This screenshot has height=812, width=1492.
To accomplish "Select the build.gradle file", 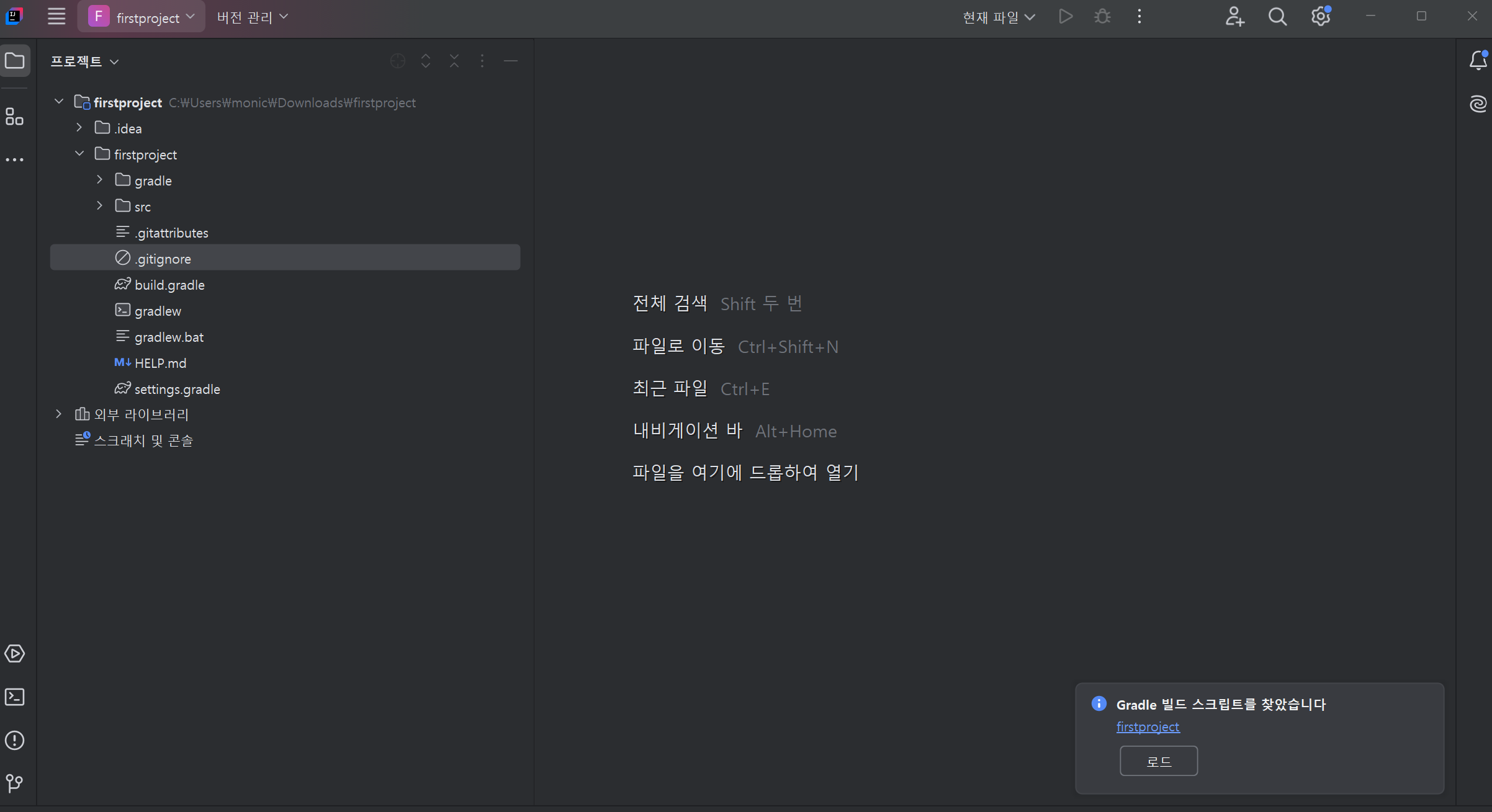I will [x=169, y=285].
